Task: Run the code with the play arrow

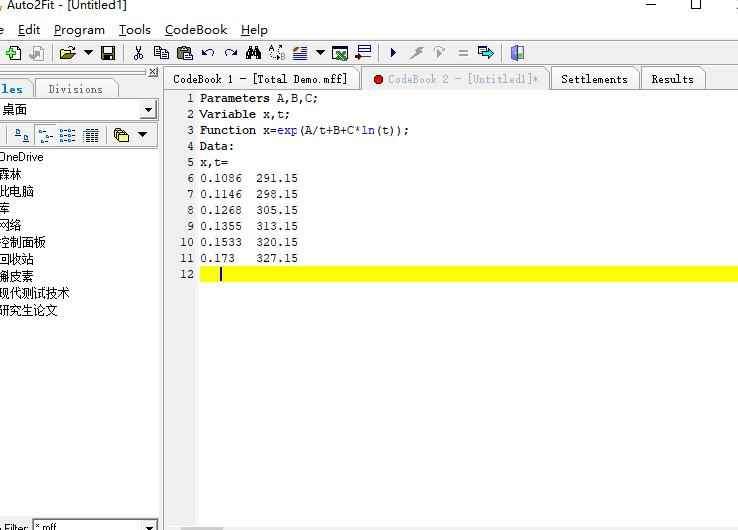Action: [393, 53]
